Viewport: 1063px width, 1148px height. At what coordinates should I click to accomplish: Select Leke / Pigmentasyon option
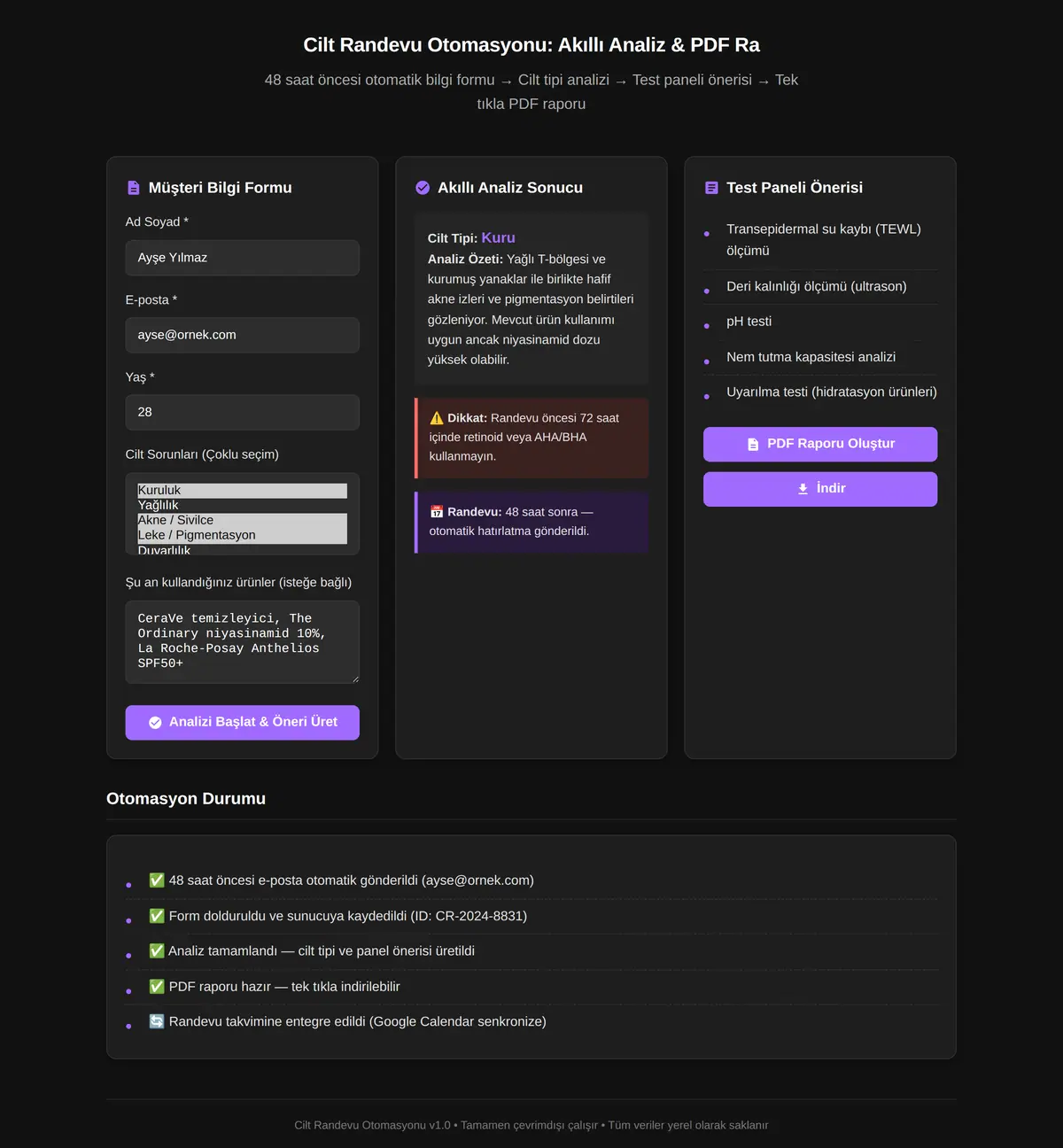(242, 536)
